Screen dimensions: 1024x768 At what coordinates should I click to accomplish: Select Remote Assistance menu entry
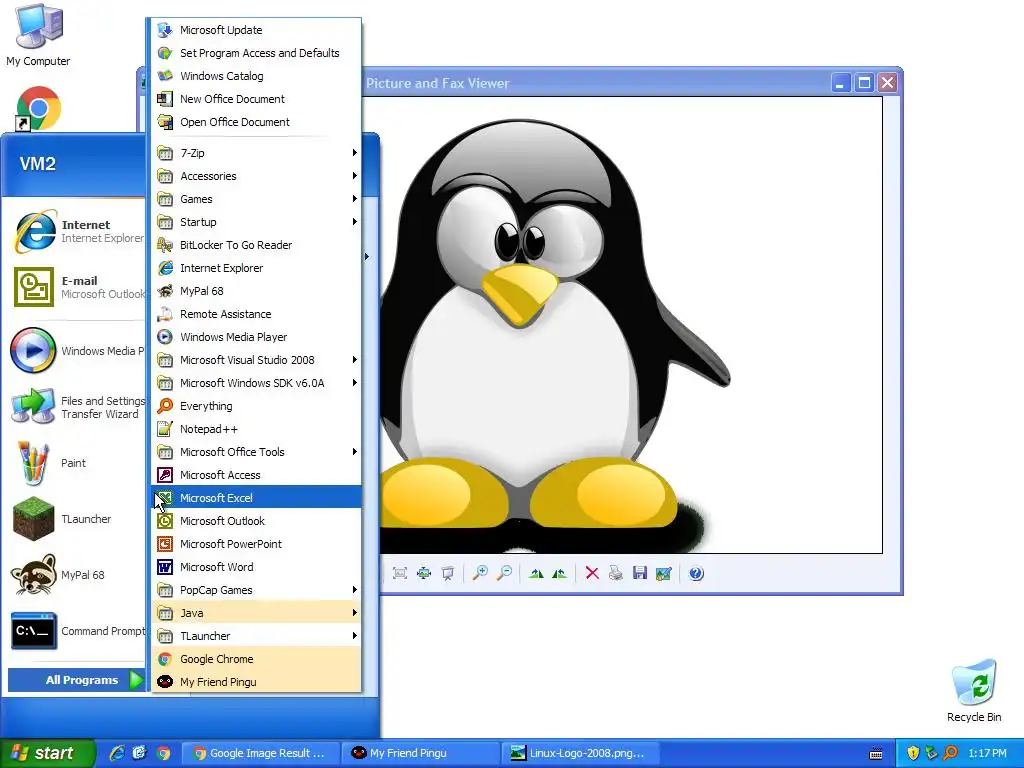[x=257, y=314]
